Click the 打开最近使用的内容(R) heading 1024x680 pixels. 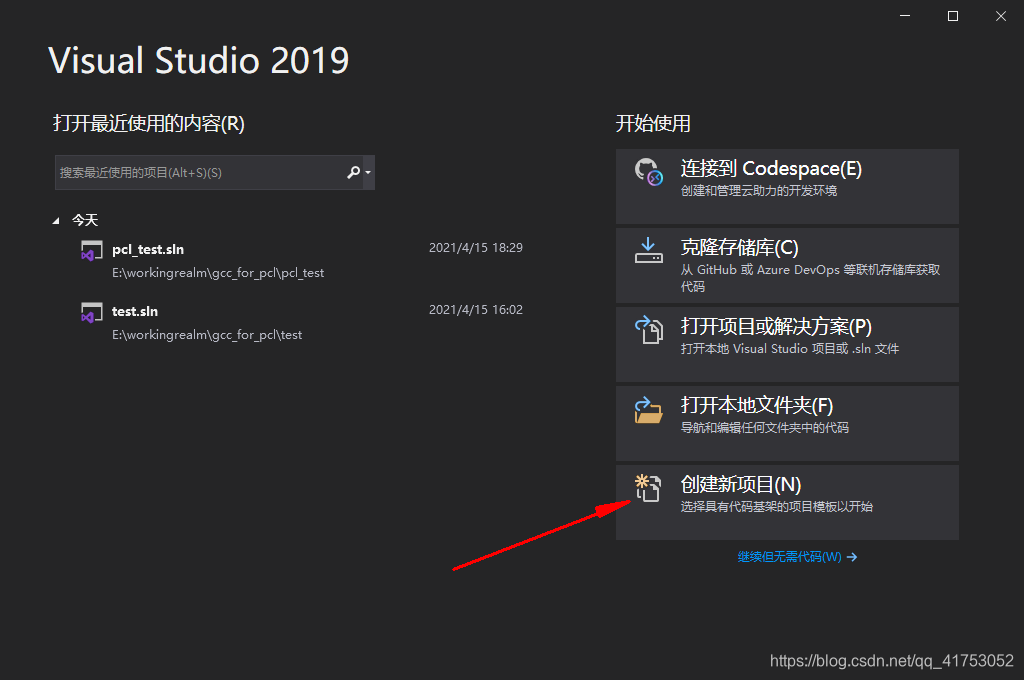[x=149, y=123]
